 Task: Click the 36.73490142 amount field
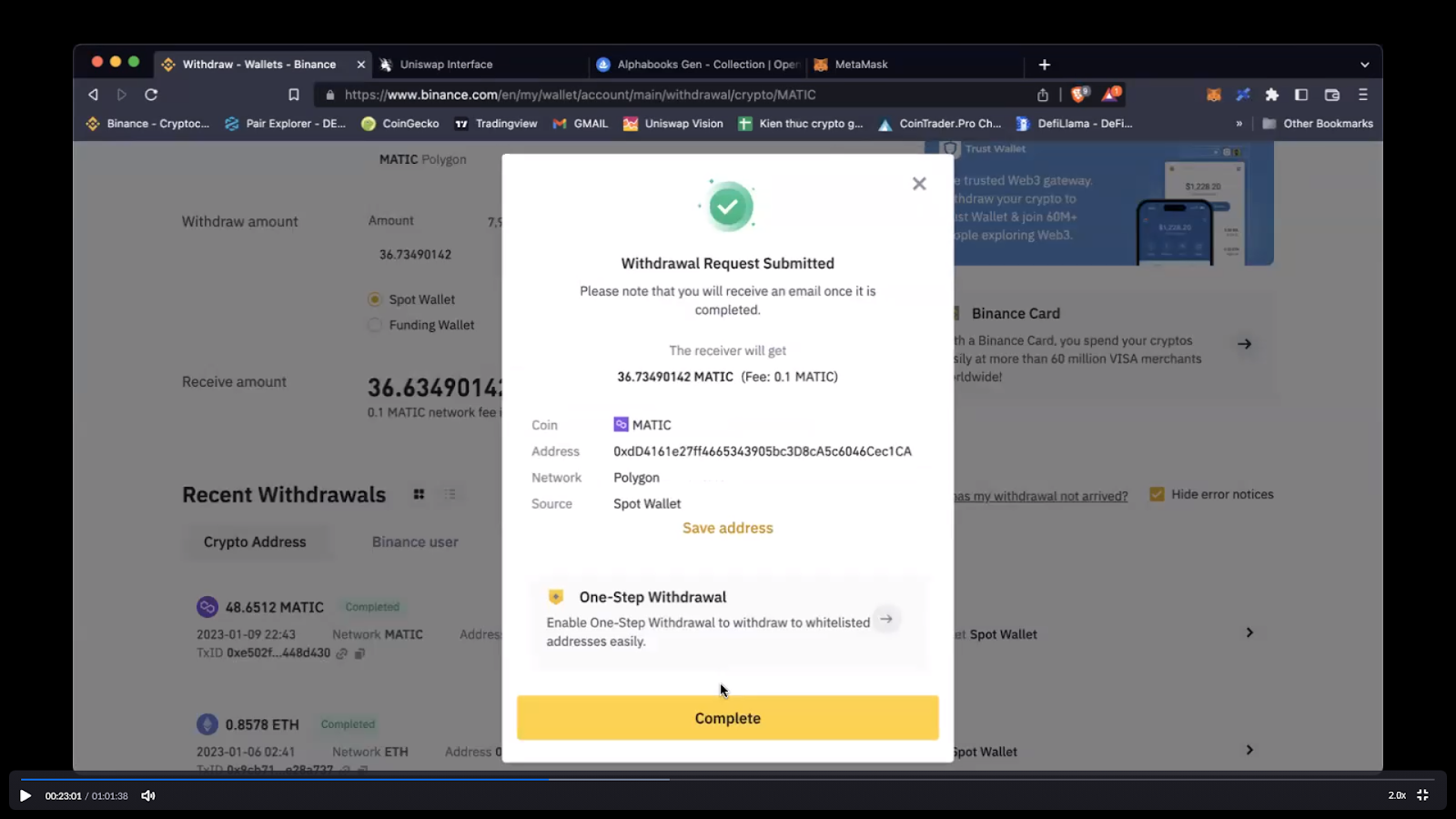click(415, 255)
